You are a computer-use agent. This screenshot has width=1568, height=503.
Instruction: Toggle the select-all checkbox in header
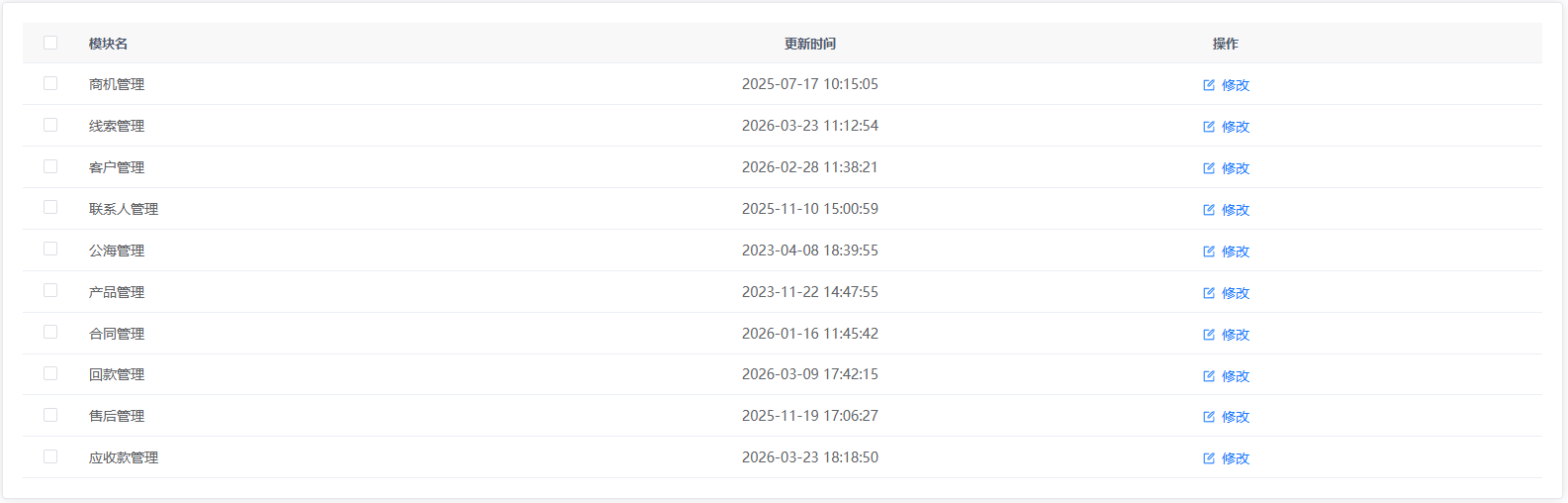click(50, 43)
